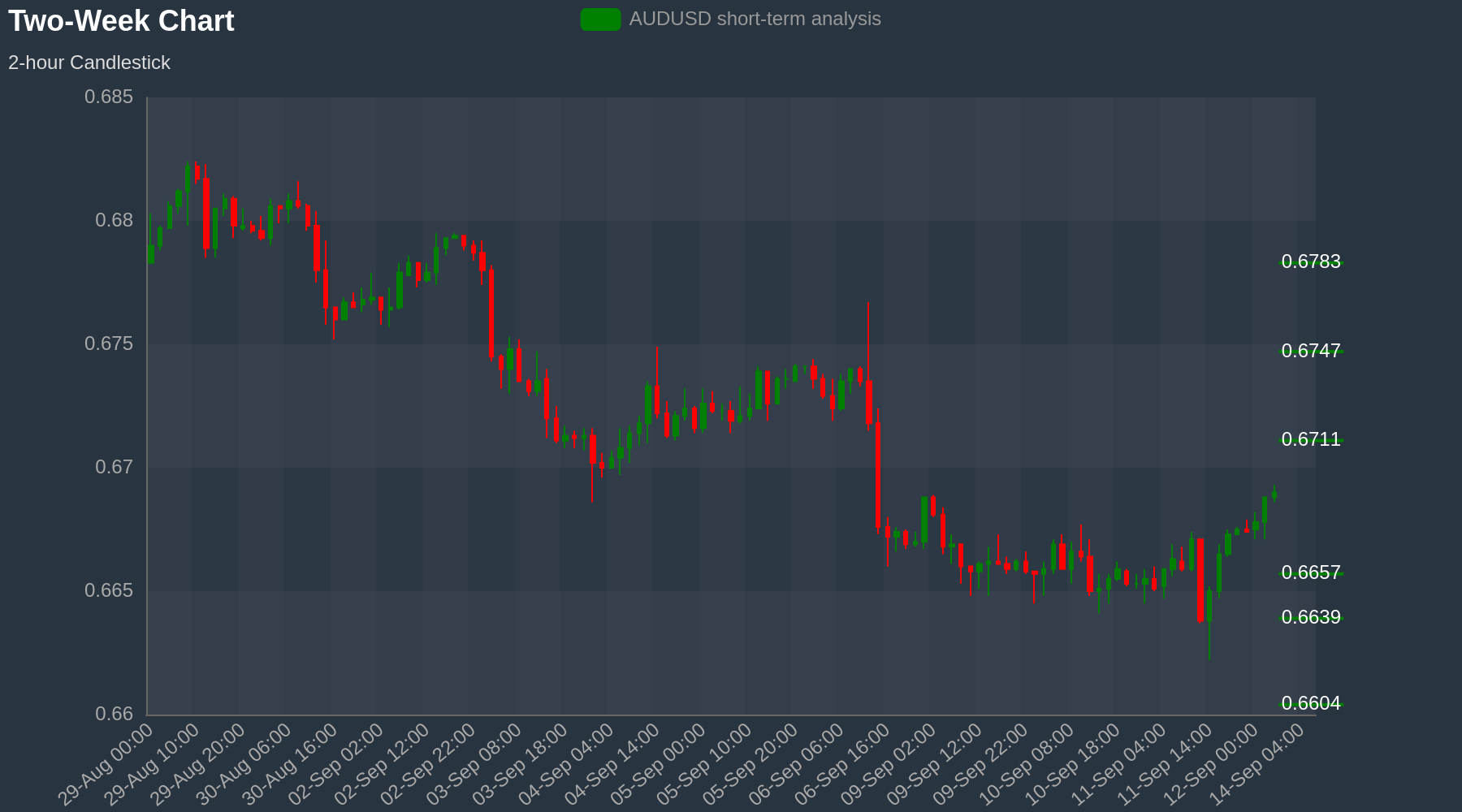Viewport: 1462px width, 812px height.
Task: Click the 02-Sep 22:00 x-axis label
Action: (428, 765)
